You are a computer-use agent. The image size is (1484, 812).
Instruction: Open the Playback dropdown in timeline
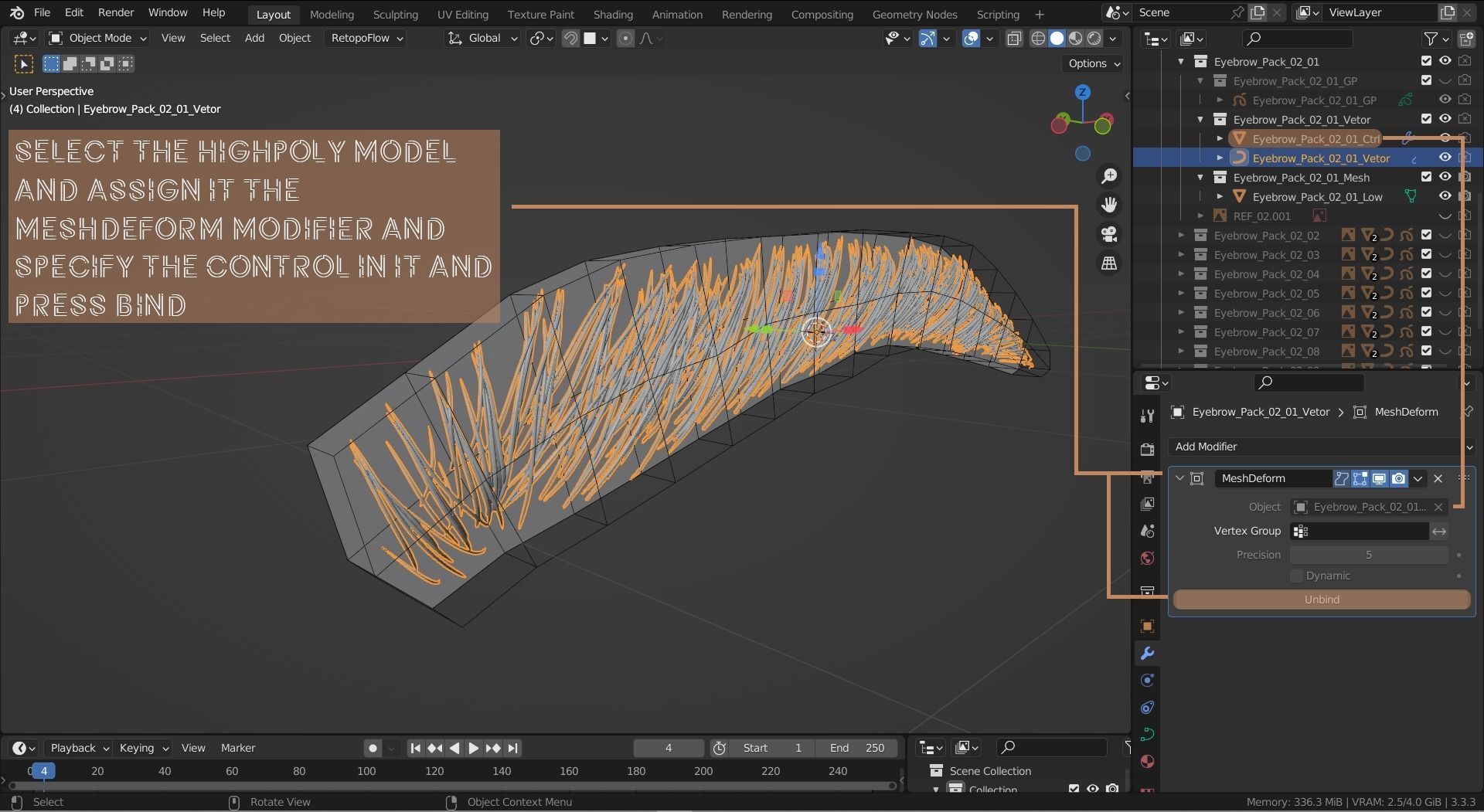(x=78, y=748)
